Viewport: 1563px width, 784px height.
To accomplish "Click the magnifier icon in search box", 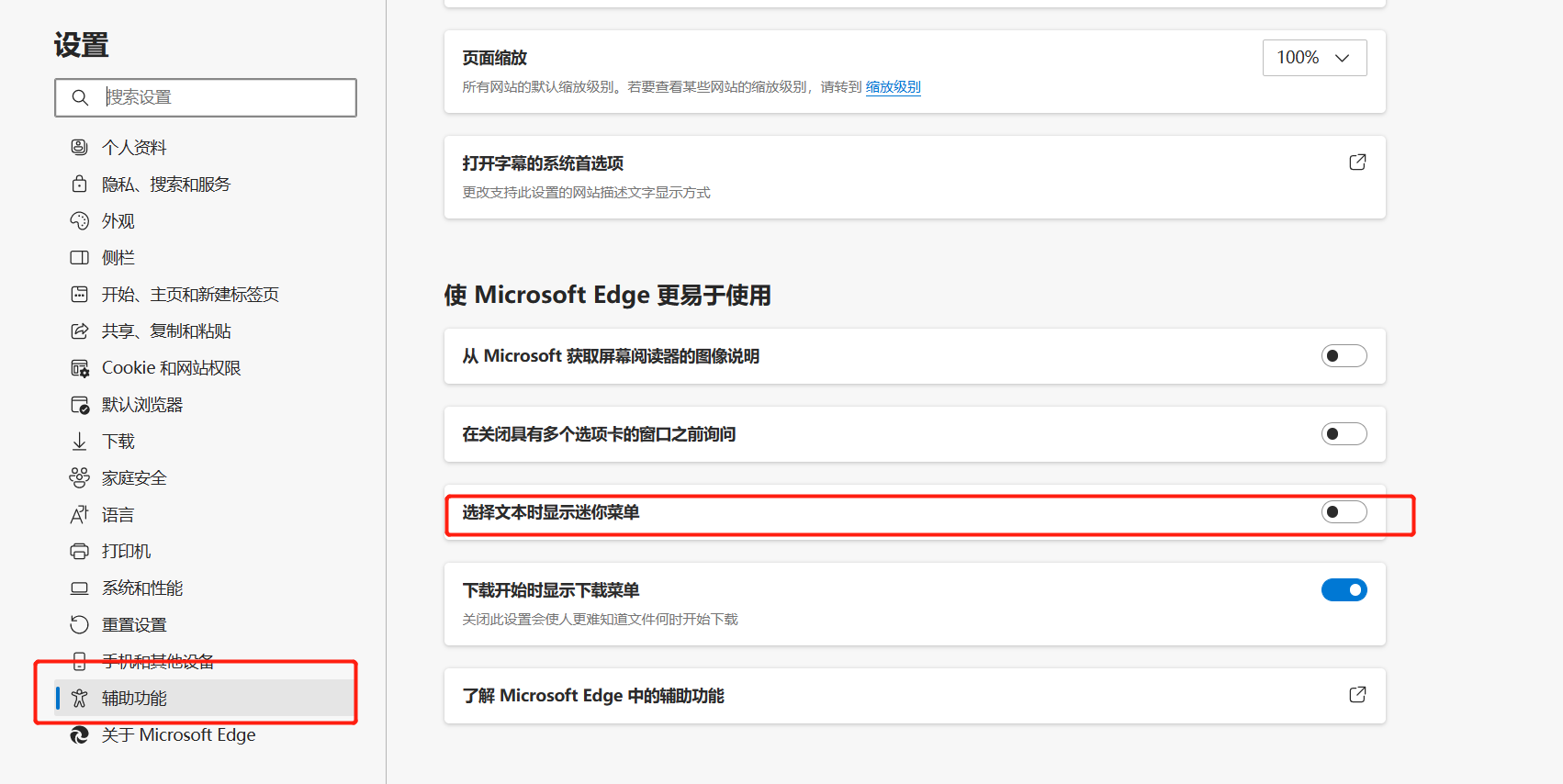I will 80,97.
